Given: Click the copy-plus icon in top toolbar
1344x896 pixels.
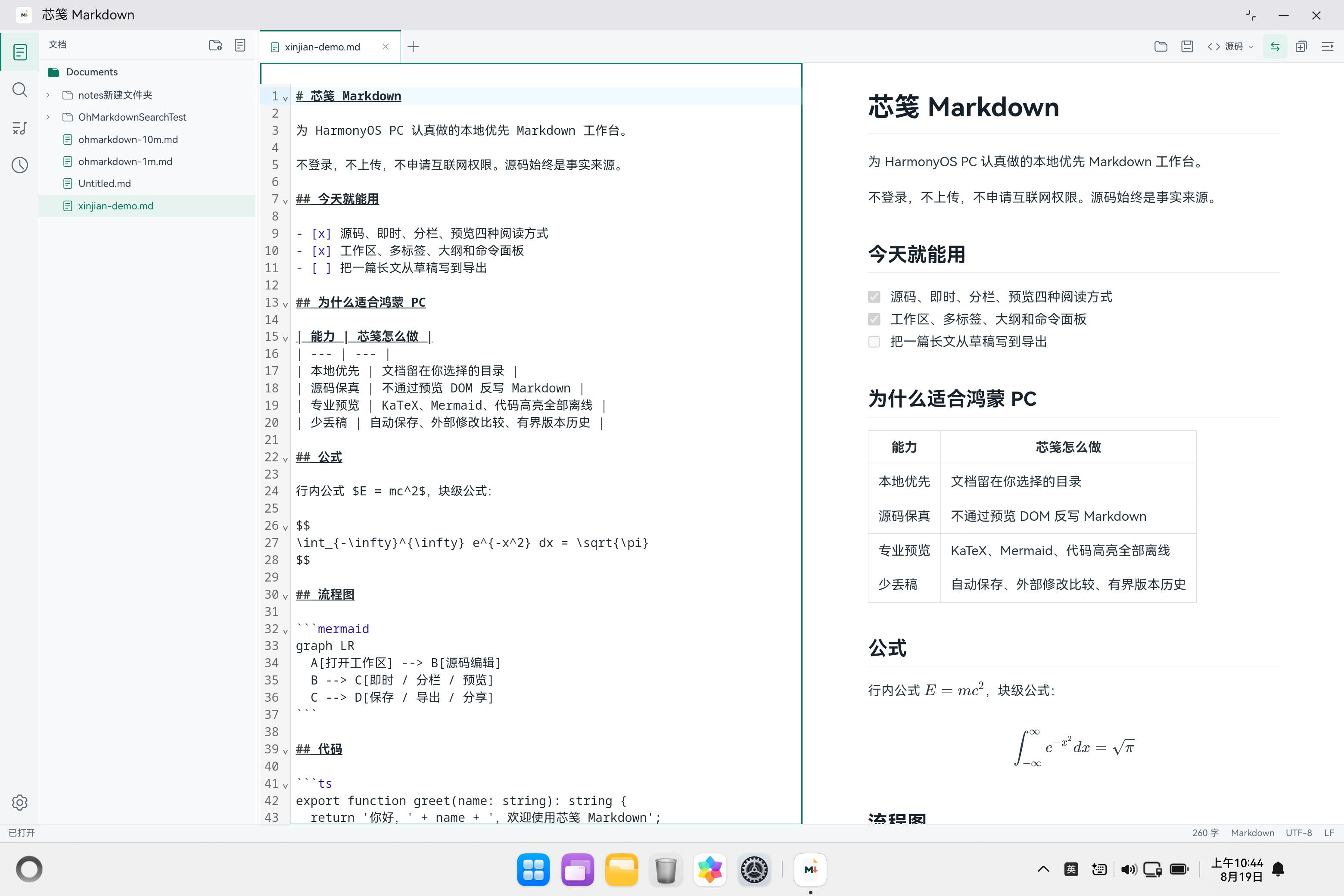Looking at the screenshot, I should 1301,46.
